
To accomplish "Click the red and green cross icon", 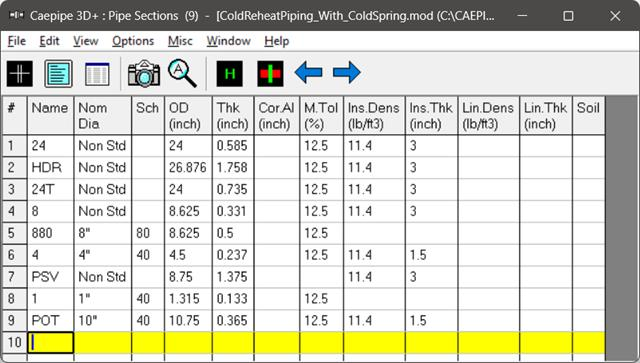I will click(x=270, y=74).
